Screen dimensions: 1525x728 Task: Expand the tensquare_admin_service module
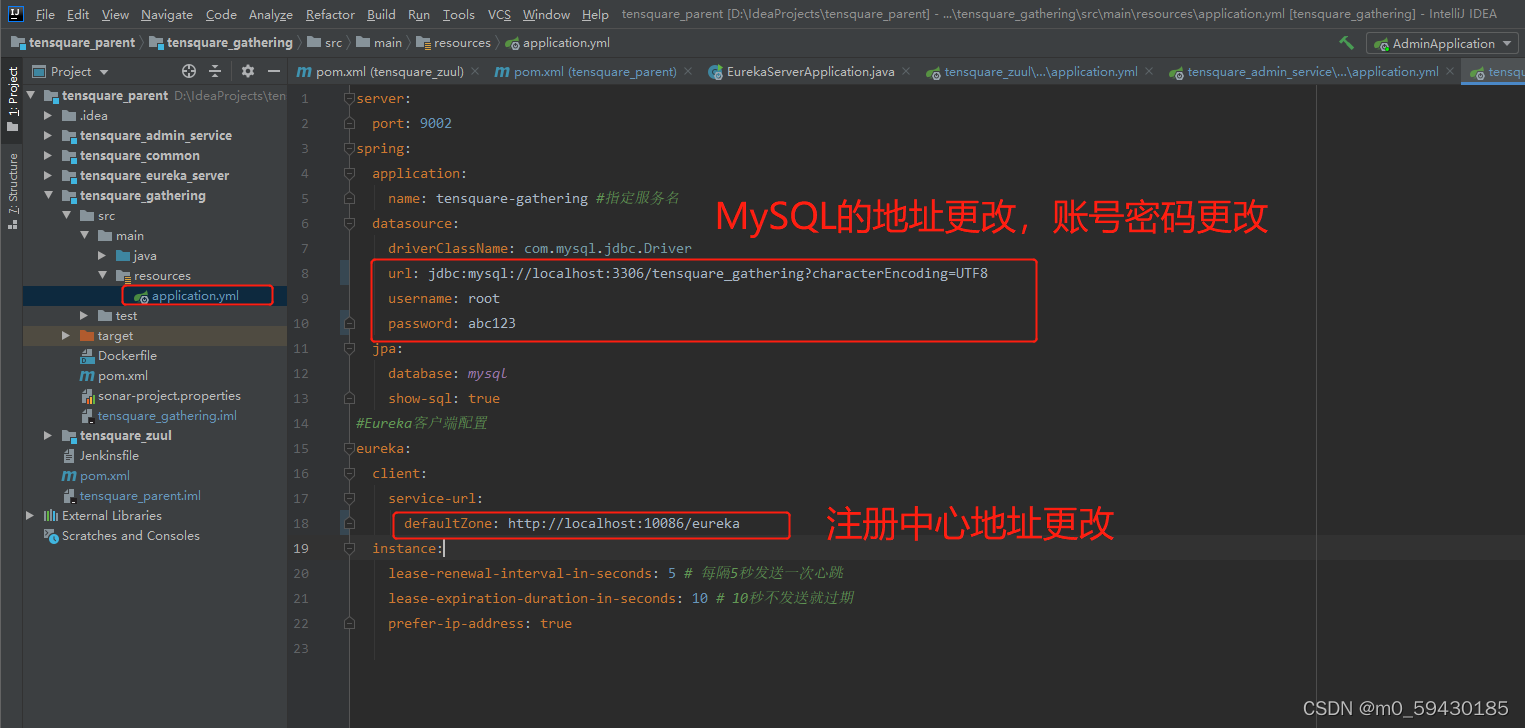tap(48, 136)
